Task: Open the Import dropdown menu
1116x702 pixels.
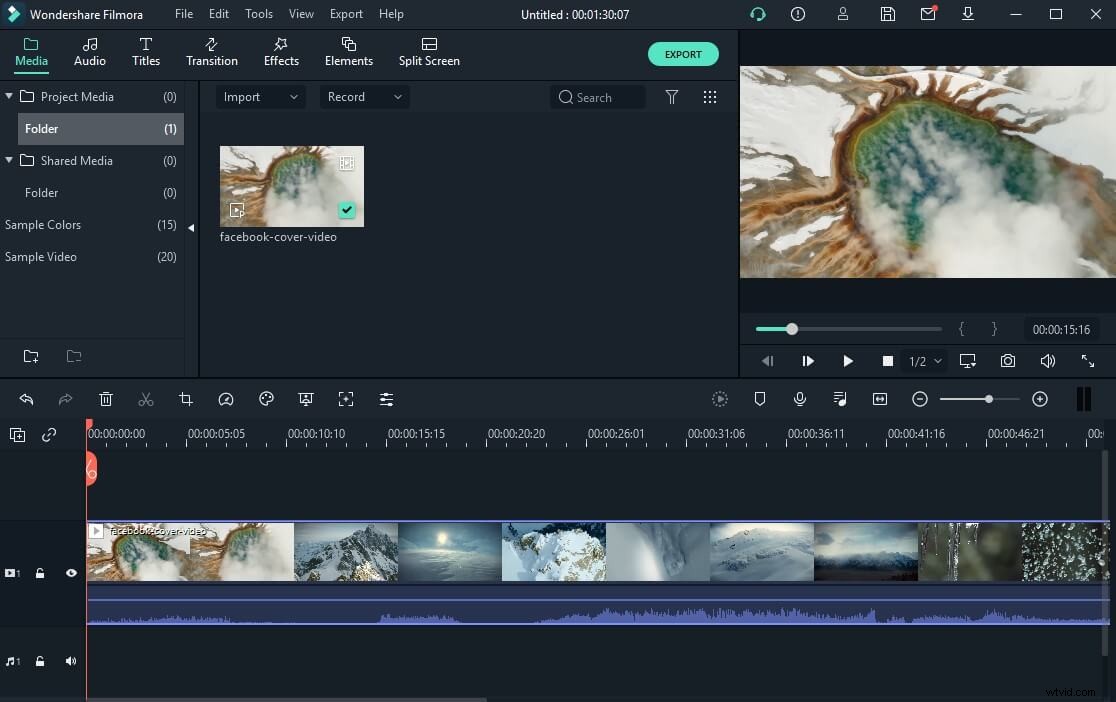Action: (259, 96)
